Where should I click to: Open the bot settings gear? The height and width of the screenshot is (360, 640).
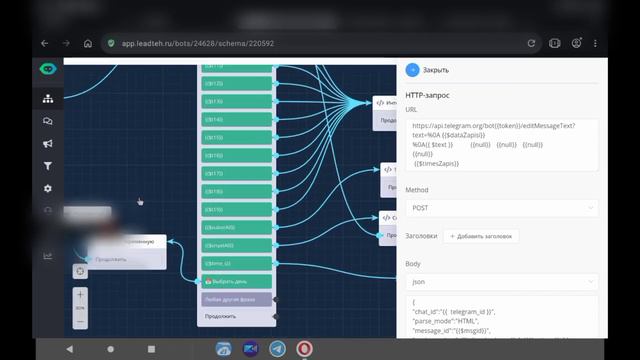[x=48, y=189]
